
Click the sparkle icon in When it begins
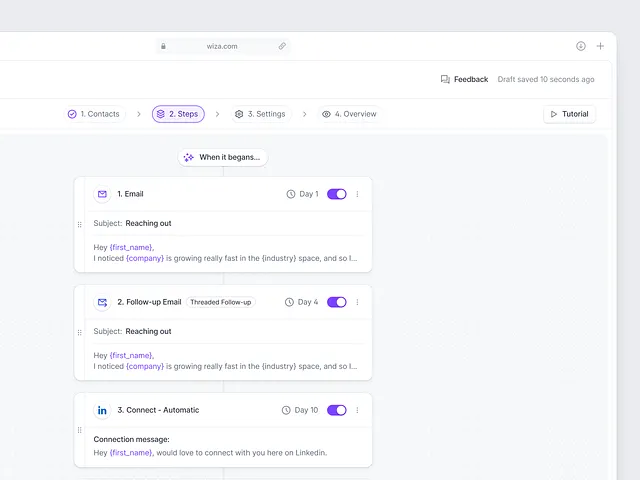[188, 158]
